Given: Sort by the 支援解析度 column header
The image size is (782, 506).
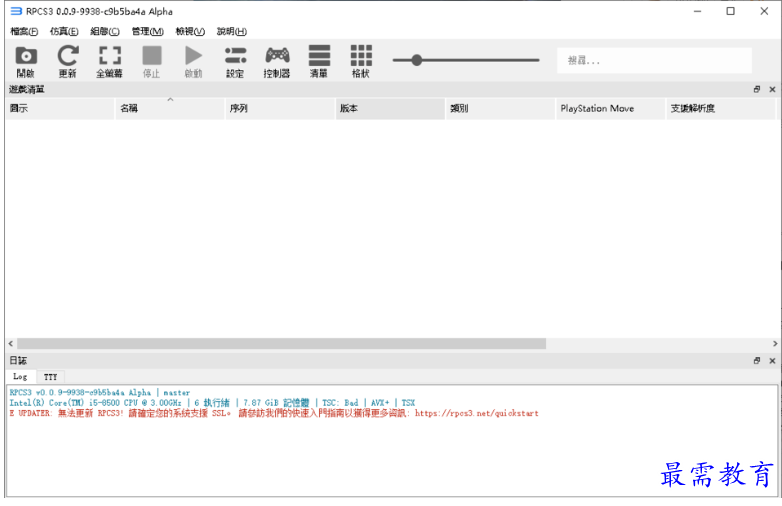Looking at the screenshot, I should [721, 109].
